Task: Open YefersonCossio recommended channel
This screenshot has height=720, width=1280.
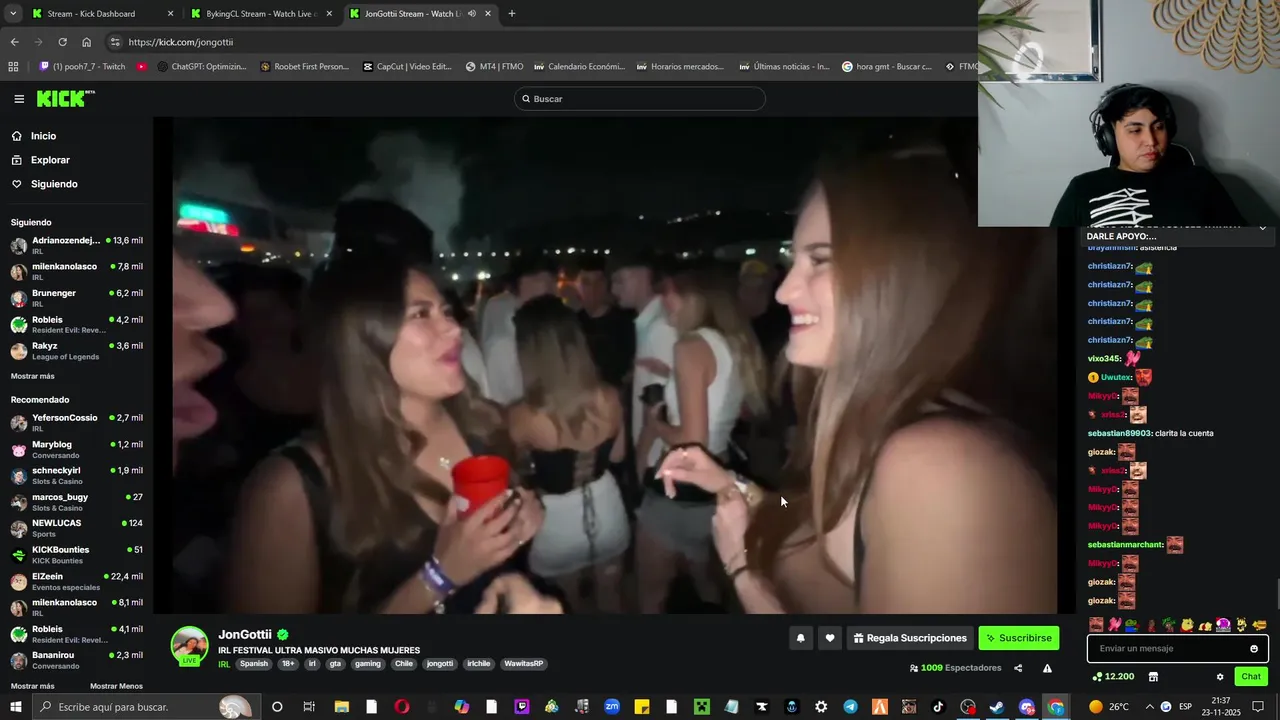Action: [x=76, y=423]
